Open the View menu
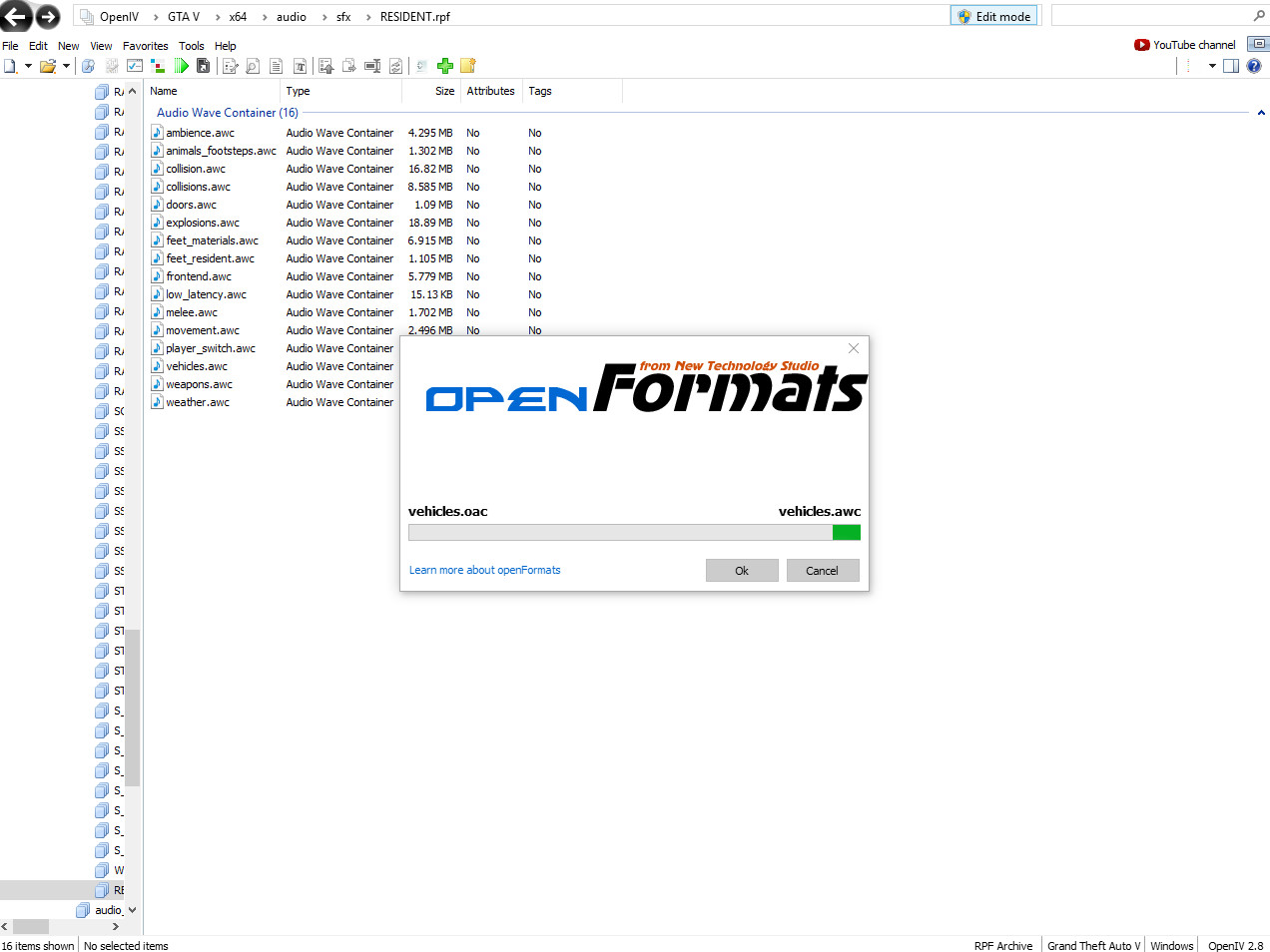Screen dimensions: 1270x952 101,46
